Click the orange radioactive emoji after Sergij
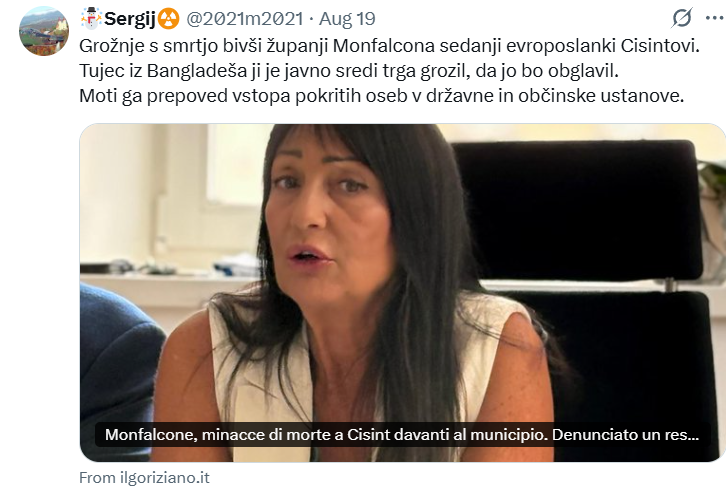The image size is (726, 496). (169, 19)
